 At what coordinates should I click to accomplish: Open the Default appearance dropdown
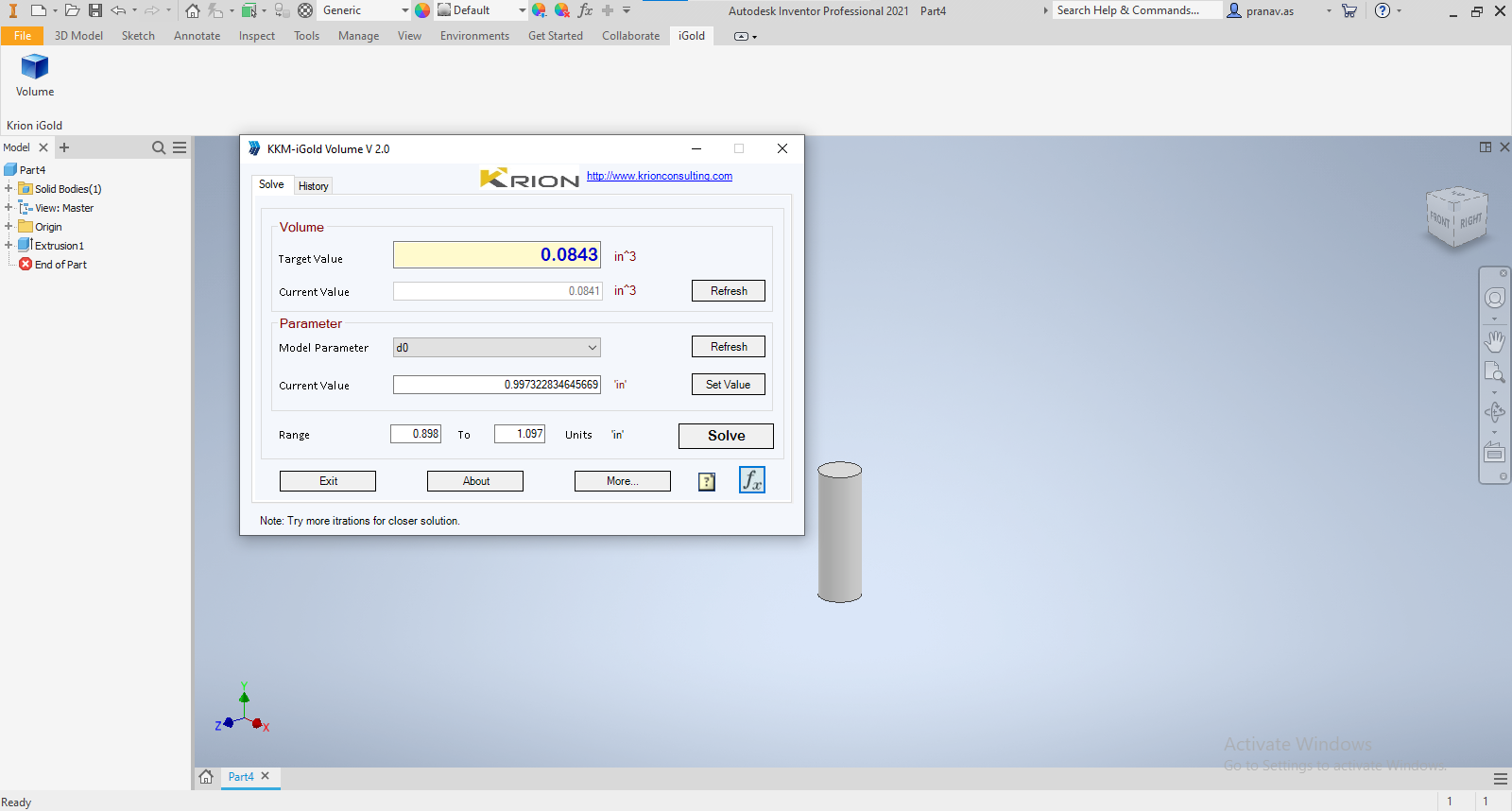point(522,10)
